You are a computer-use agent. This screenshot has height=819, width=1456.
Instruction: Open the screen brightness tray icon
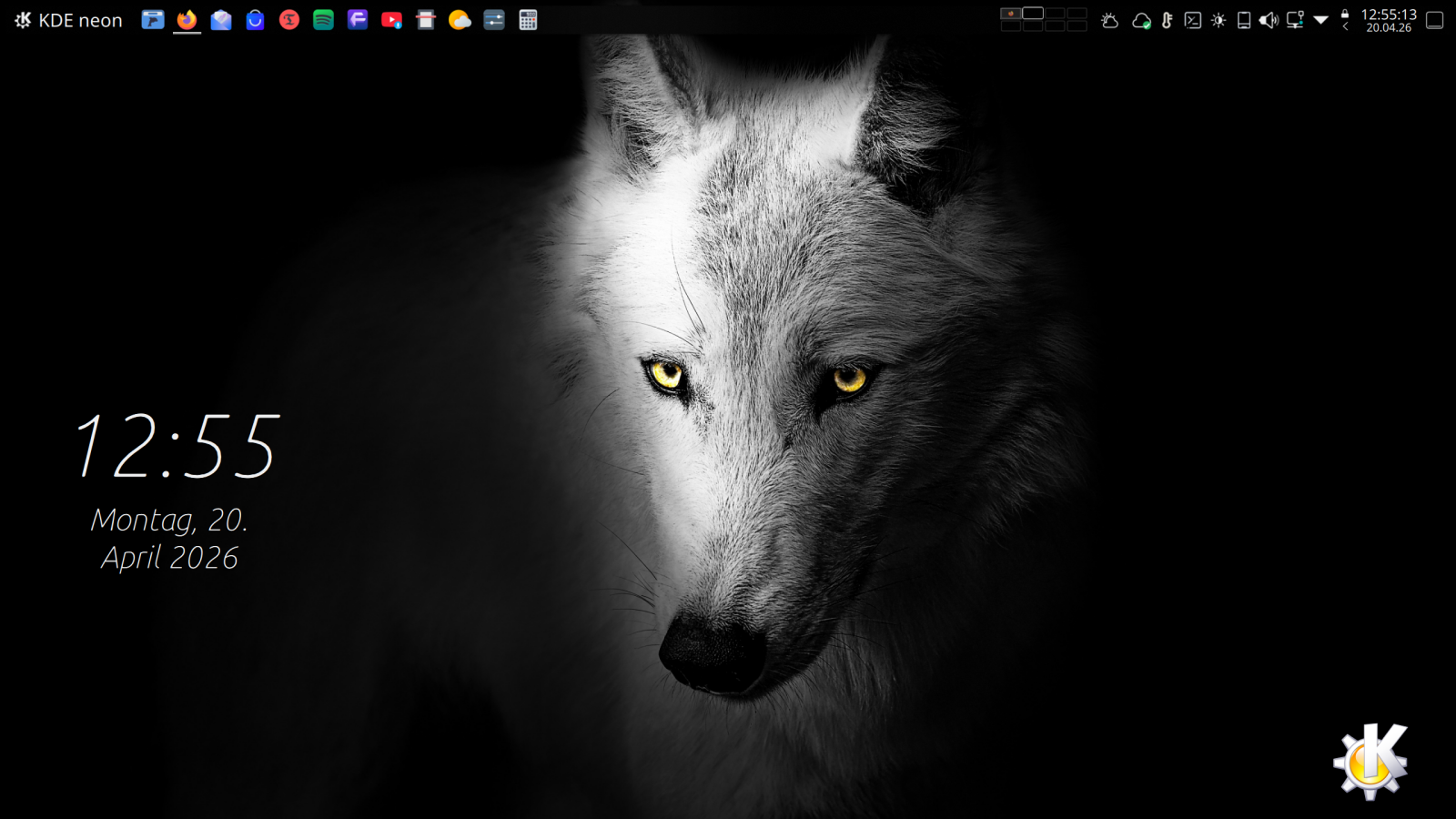click(x=1218, y=20)
